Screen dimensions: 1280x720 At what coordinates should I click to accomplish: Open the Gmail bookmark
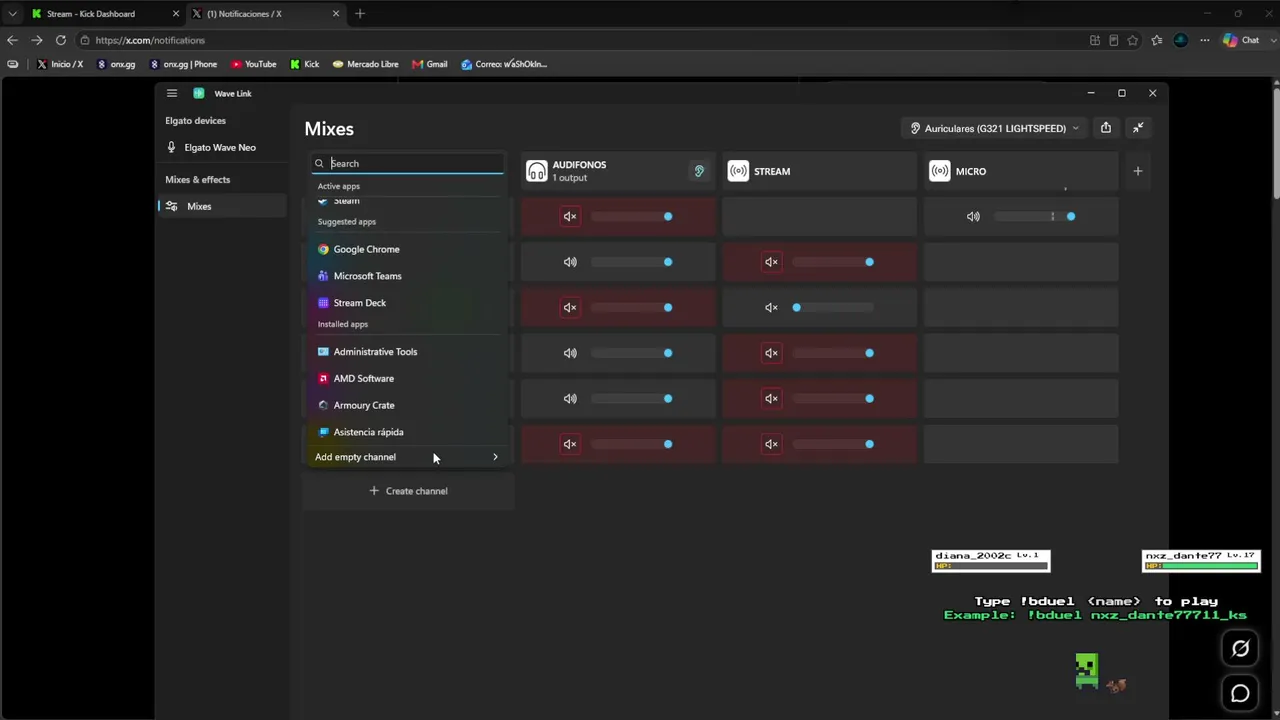(x=430, y=64)
